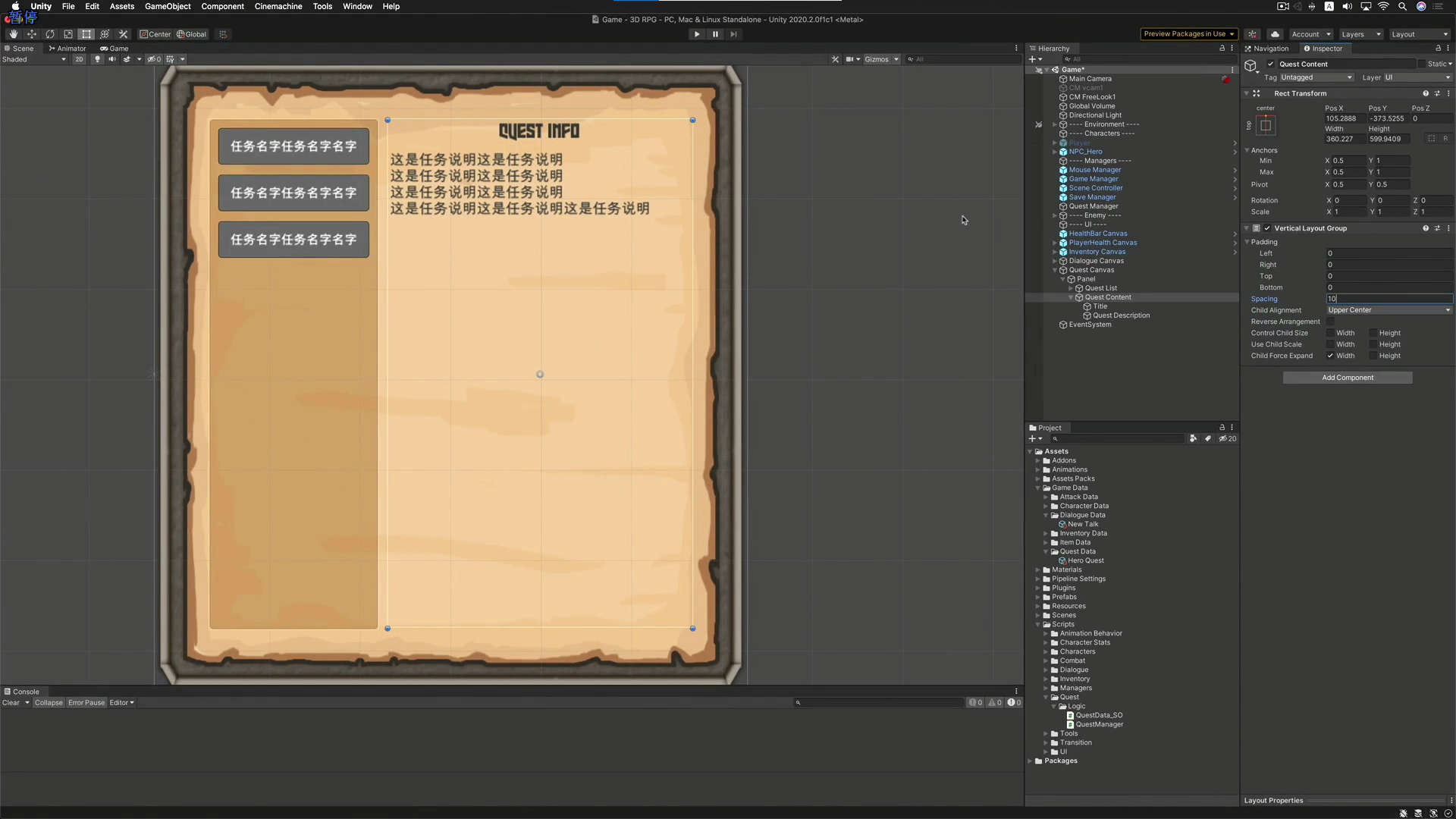Open the custom editor tools wrench icon

coord(123,34)
